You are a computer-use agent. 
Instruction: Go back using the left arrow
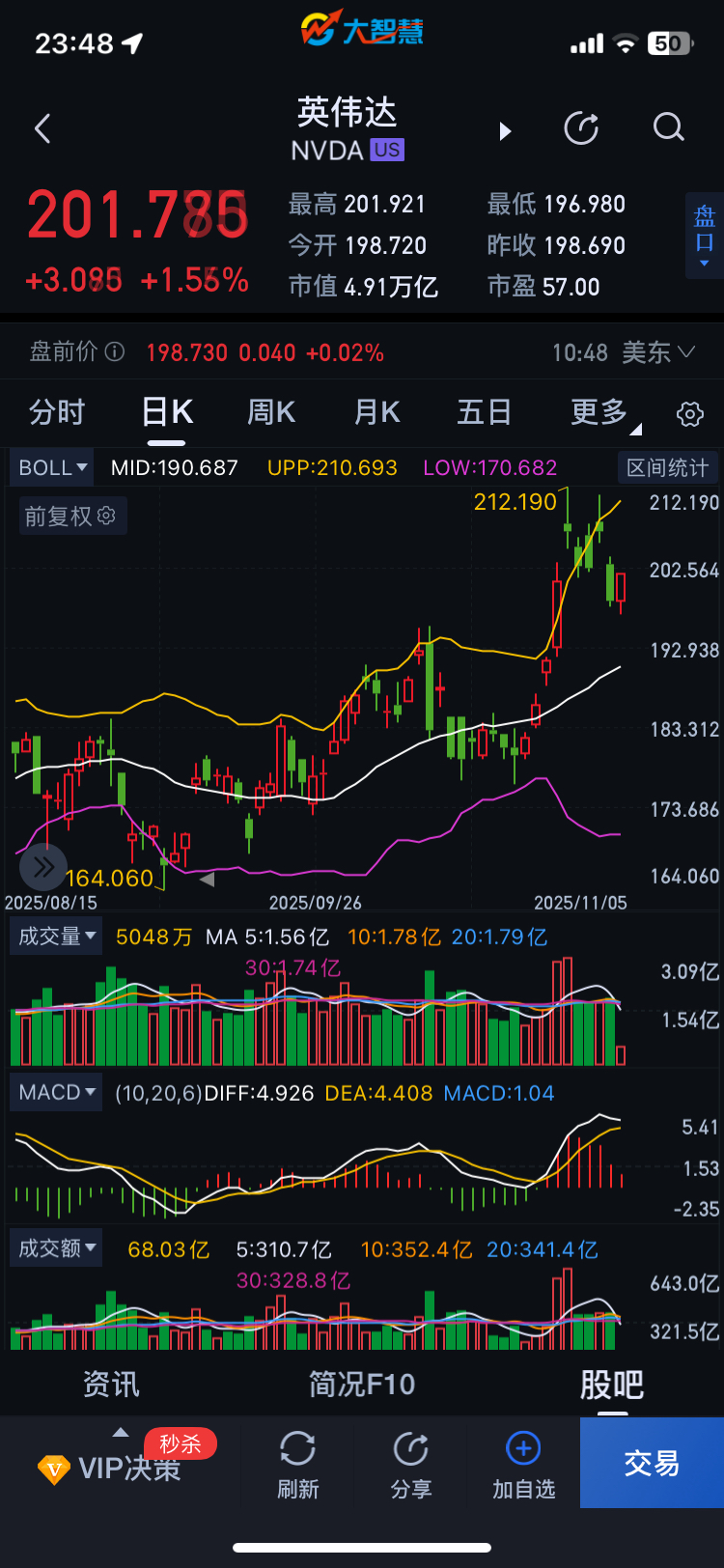click(42, 128)
